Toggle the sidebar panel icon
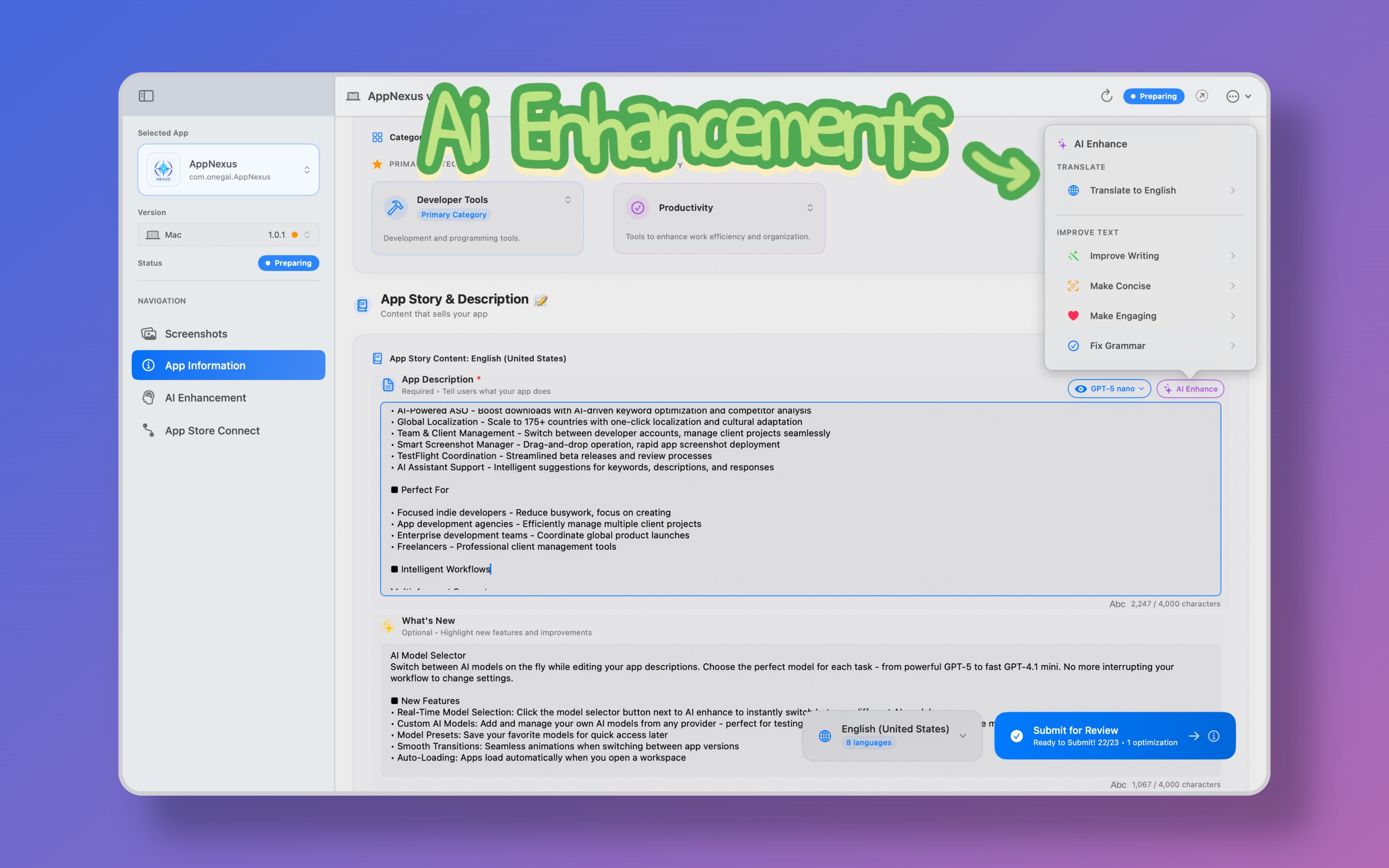Screen dimensions: 1389x868 click(x=146, y=96)
